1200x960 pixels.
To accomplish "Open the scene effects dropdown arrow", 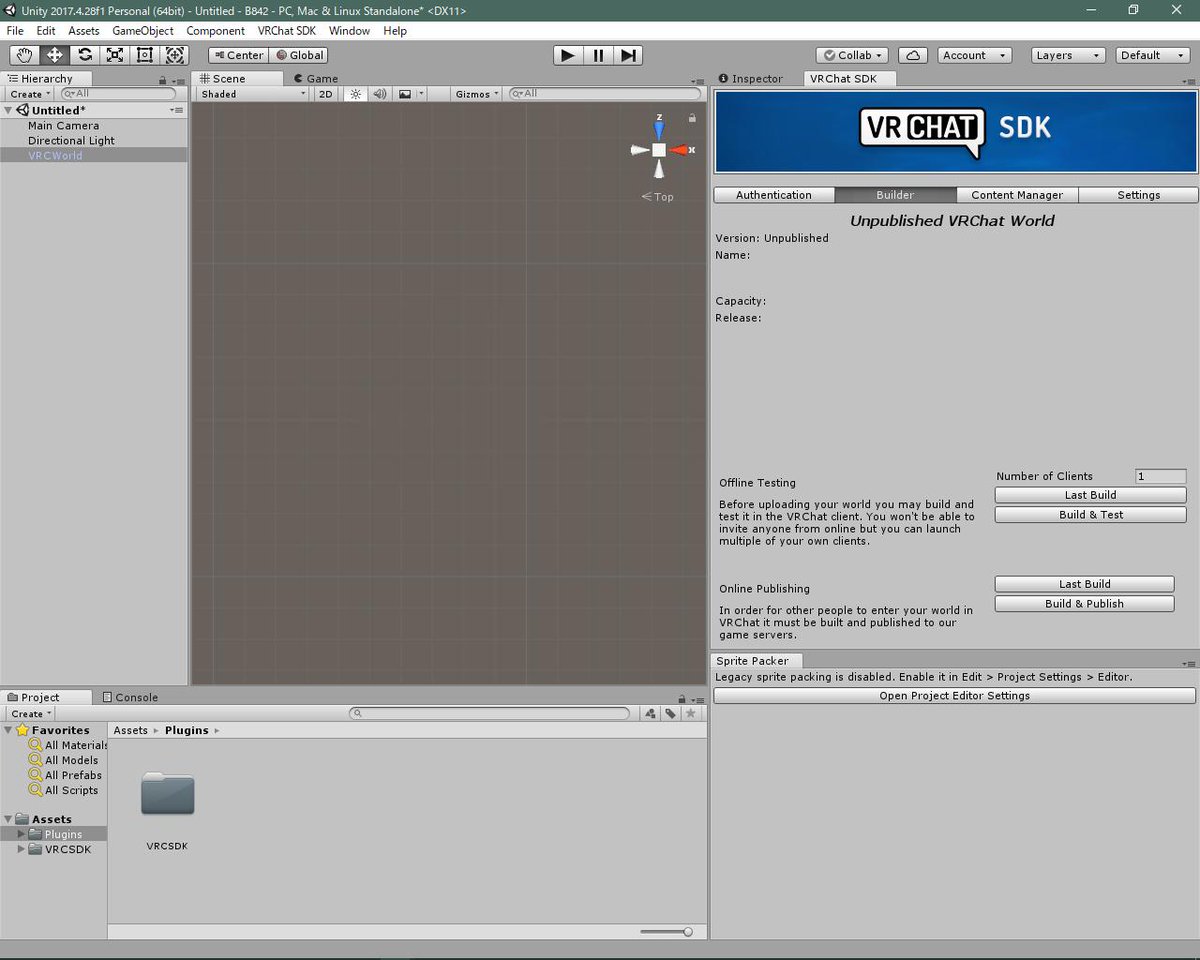I will coord(421,94).
